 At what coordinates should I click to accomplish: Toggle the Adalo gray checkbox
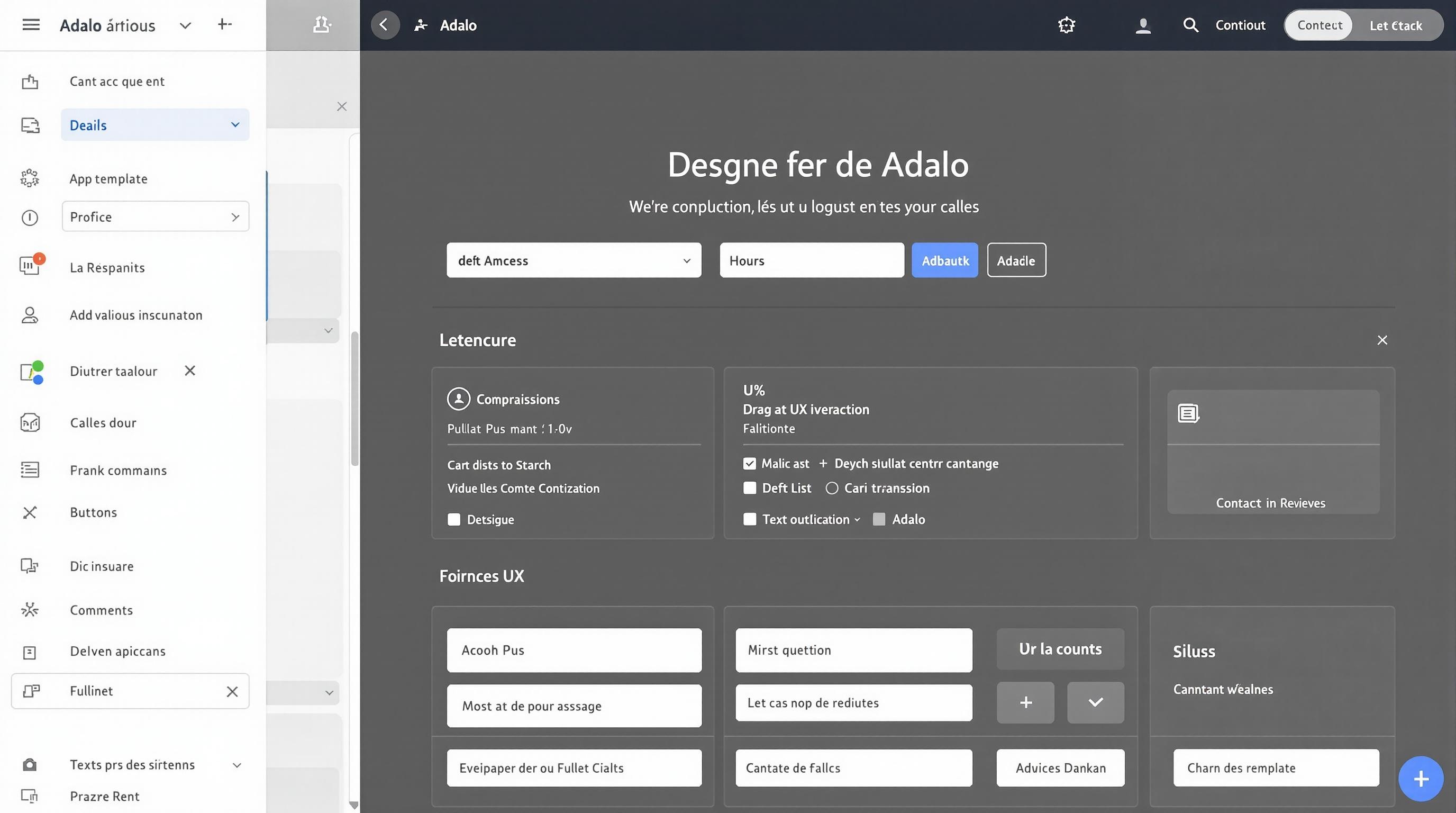tap(879, 519)
